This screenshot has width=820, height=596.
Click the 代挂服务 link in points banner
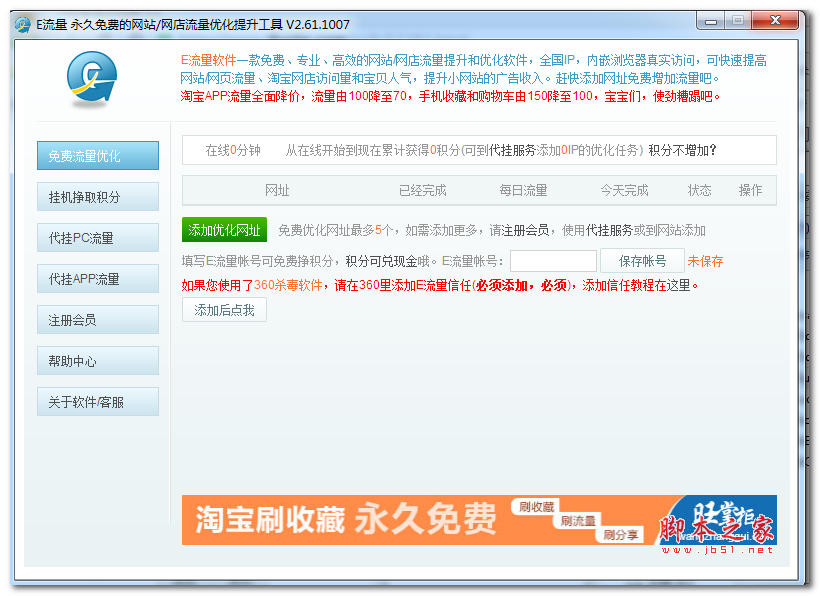point(512,151)
